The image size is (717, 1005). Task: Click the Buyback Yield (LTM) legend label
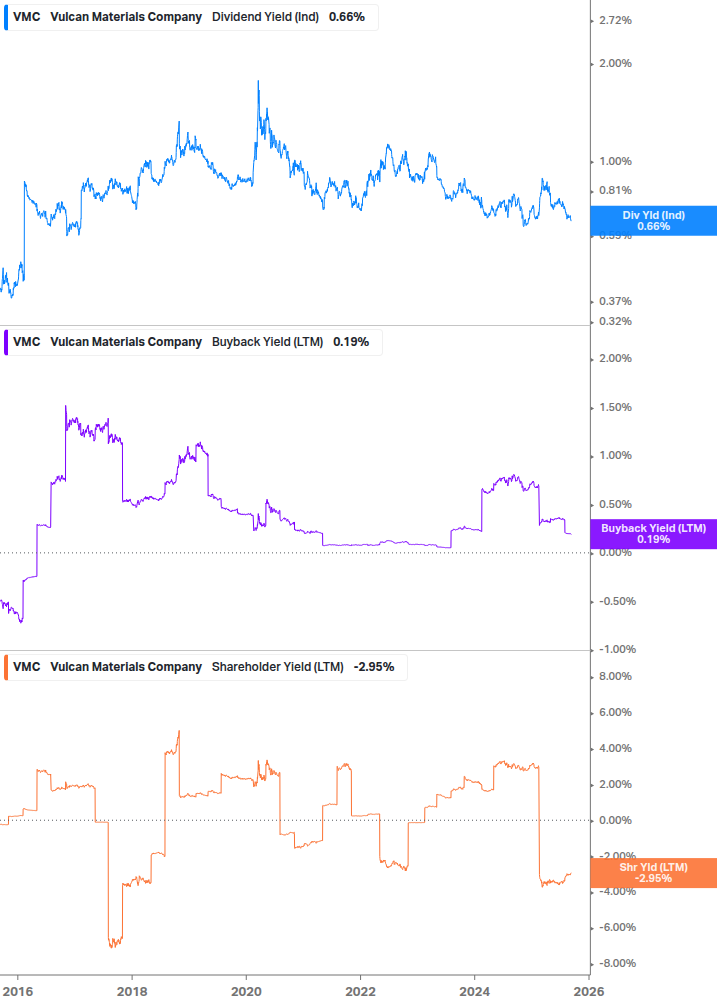click(267, 342)
